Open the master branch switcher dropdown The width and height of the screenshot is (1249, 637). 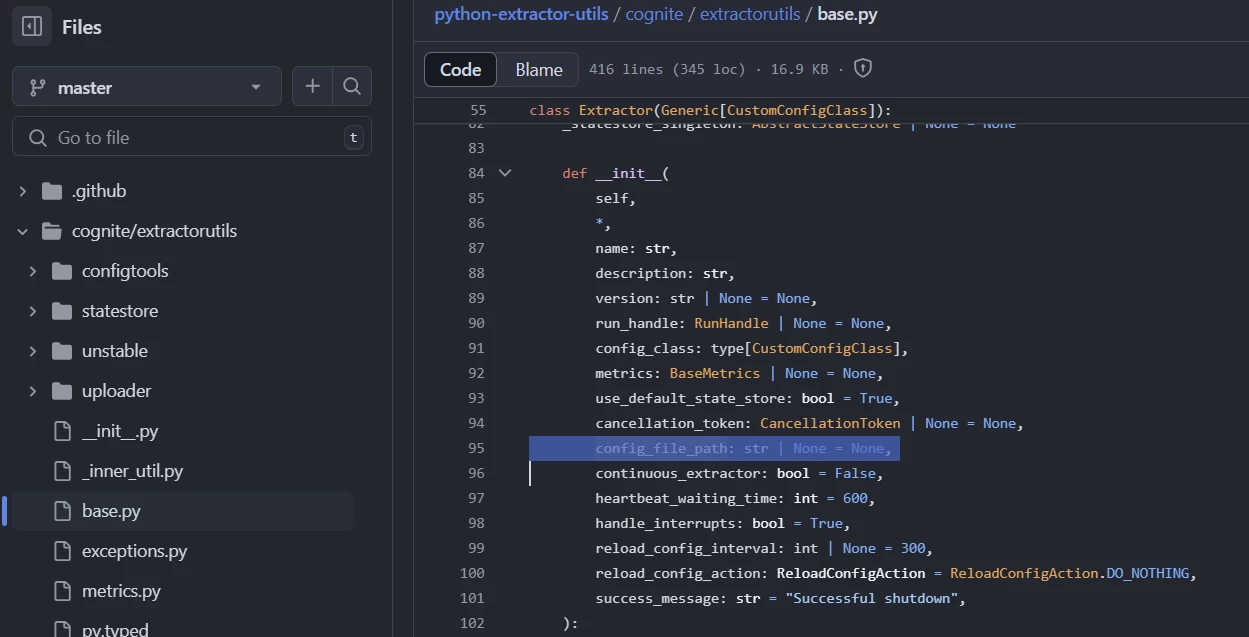147,87
